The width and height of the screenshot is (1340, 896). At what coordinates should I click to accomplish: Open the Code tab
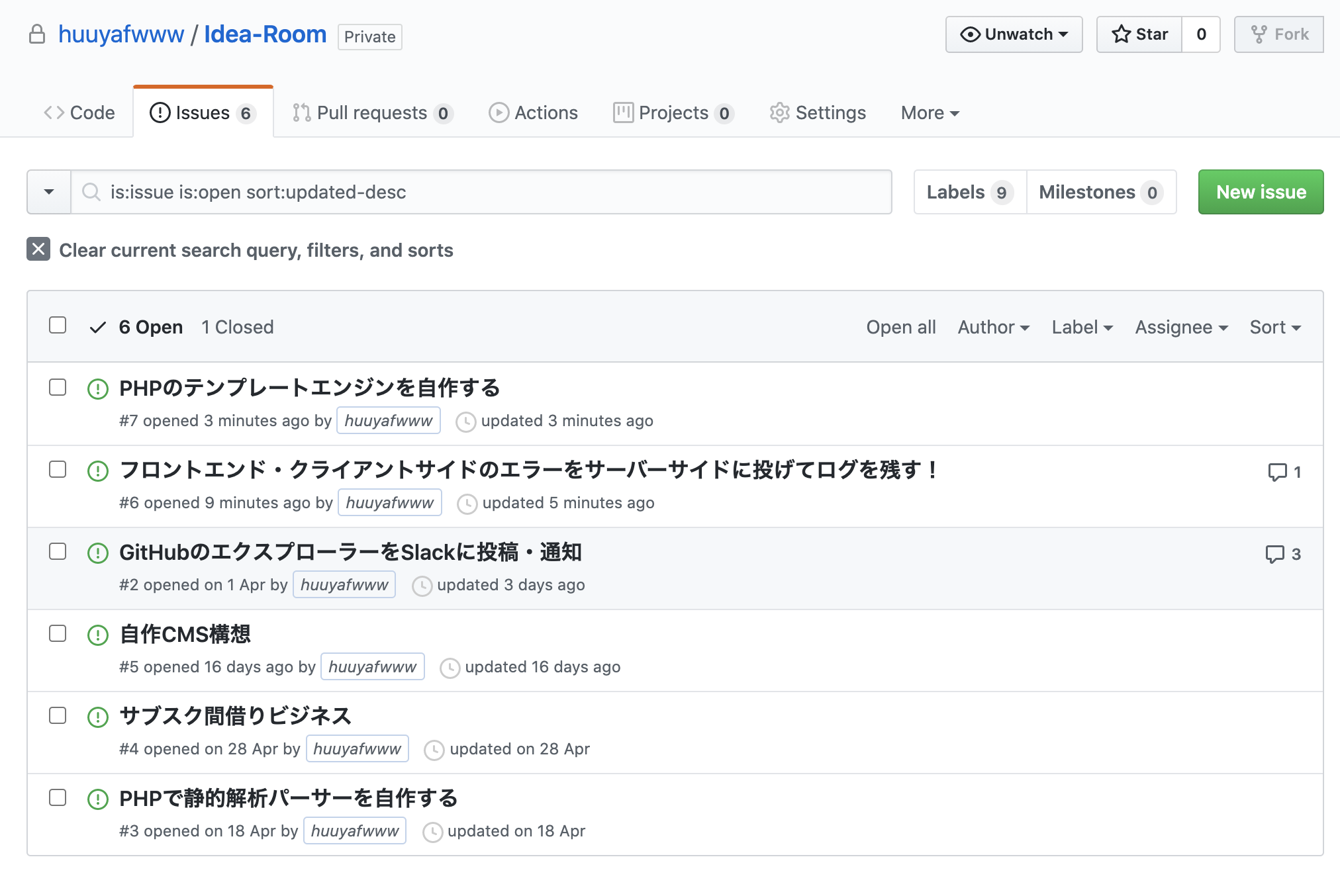click(79, 112)
